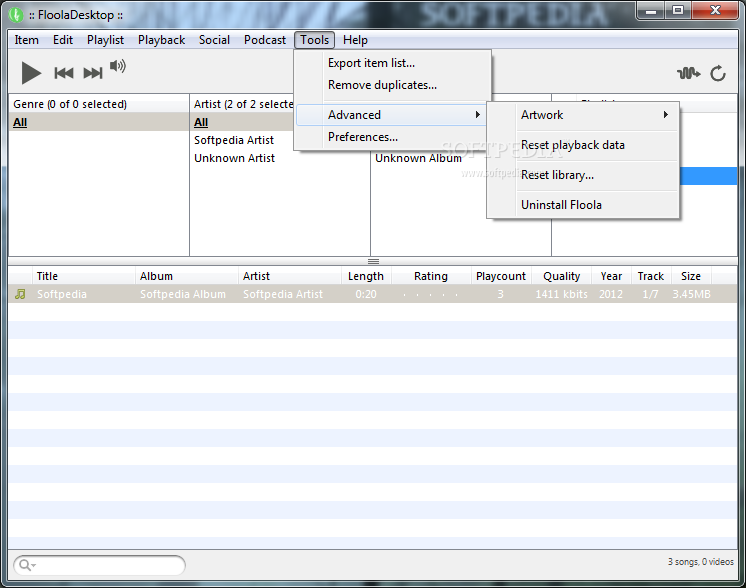
Task: Select Softpedia Artist in the Artist list
Action: (234, 140)
